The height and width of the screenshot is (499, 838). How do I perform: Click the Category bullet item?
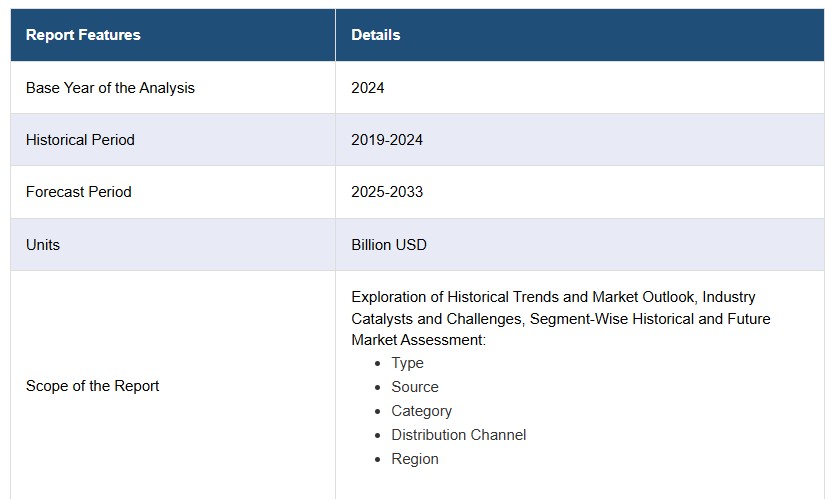pyautogui.click(x=421, y=411)
